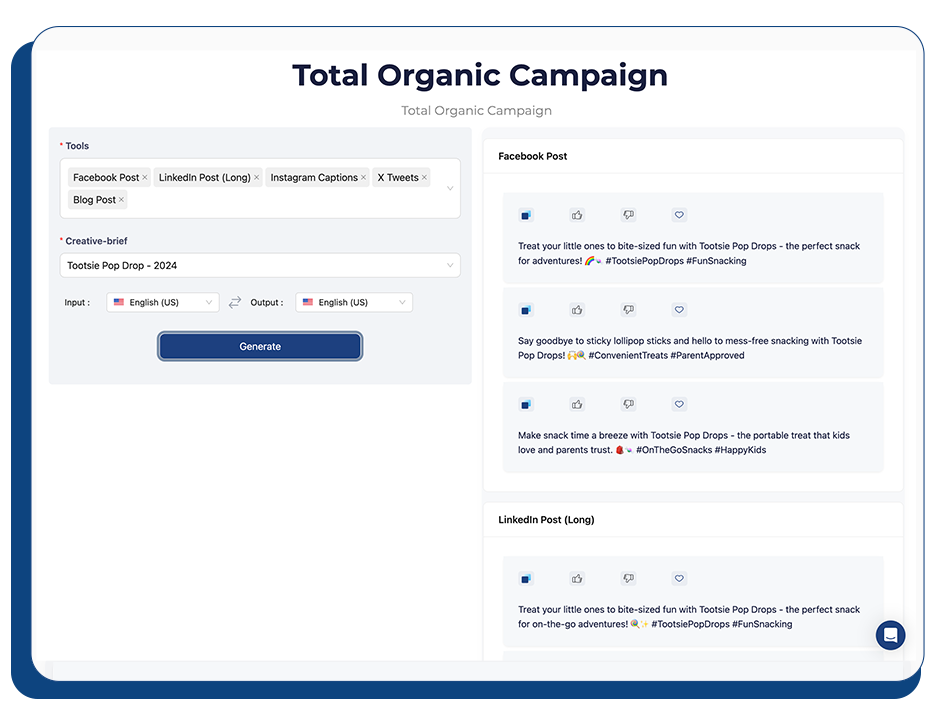
Task: Thumbs down the first Facebook post
Action: pyautogui.click(x=628, y=215)
